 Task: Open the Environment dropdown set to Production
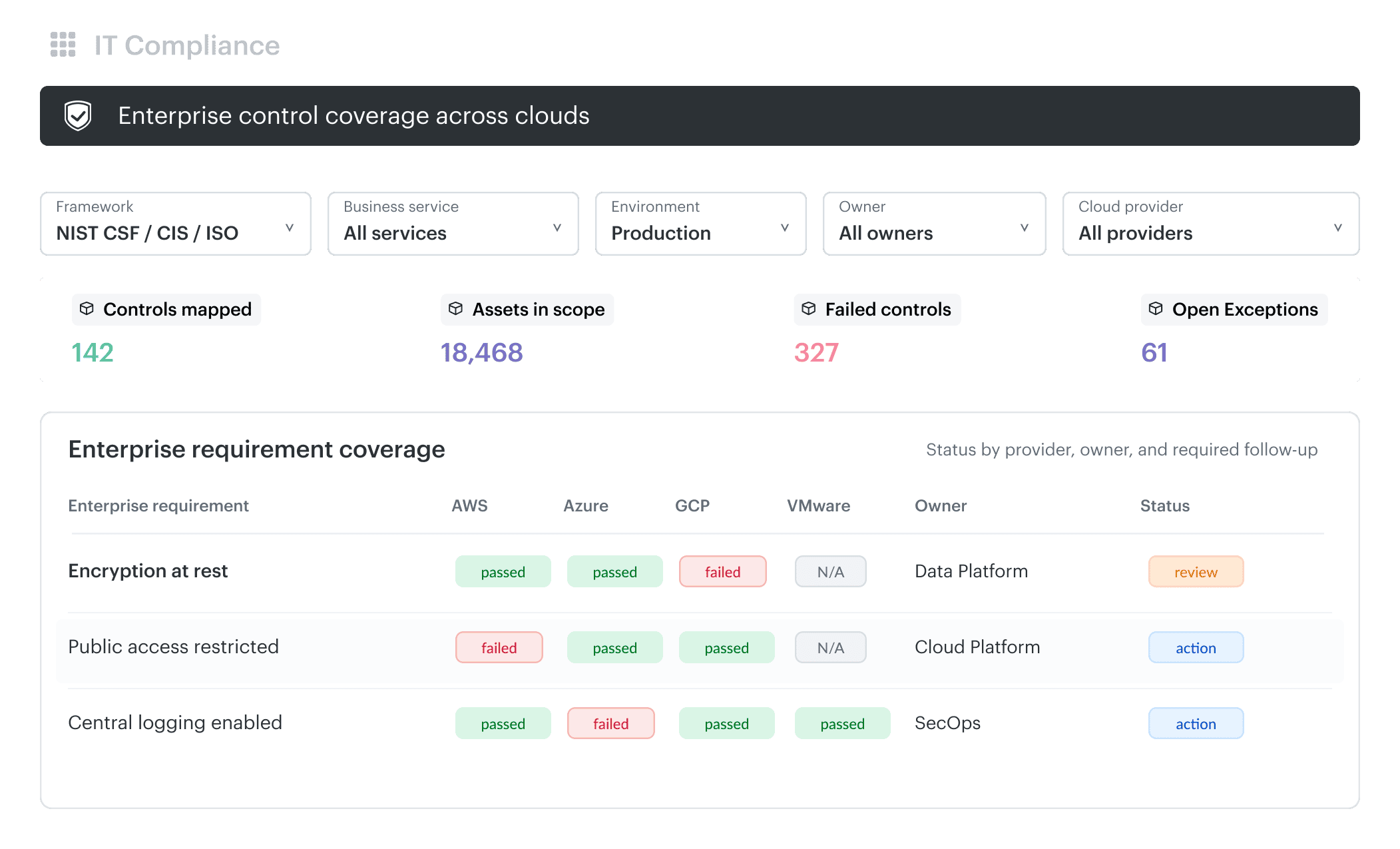pyautogui.click(x=701, y=224)
